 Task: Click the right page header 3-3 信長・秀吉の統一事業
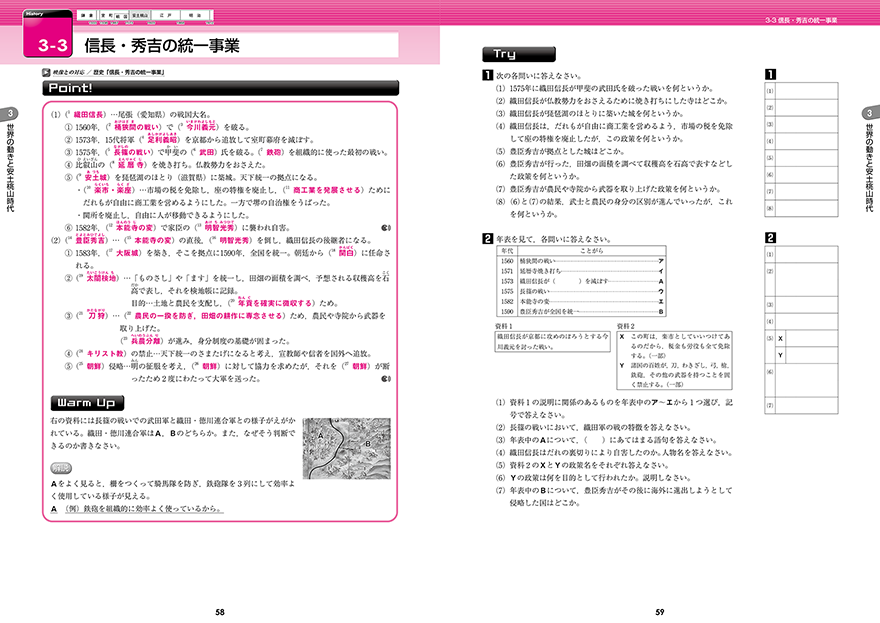click(x=801, y=20)
